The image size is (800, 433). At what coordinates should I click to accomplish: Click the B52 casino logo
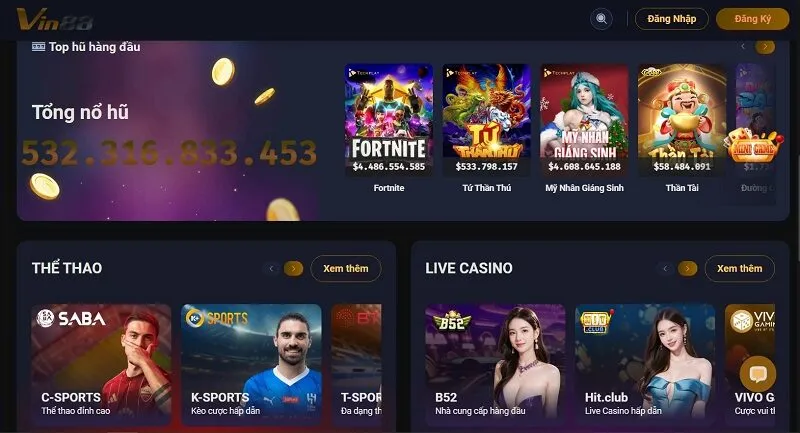(x=452, y=321)
